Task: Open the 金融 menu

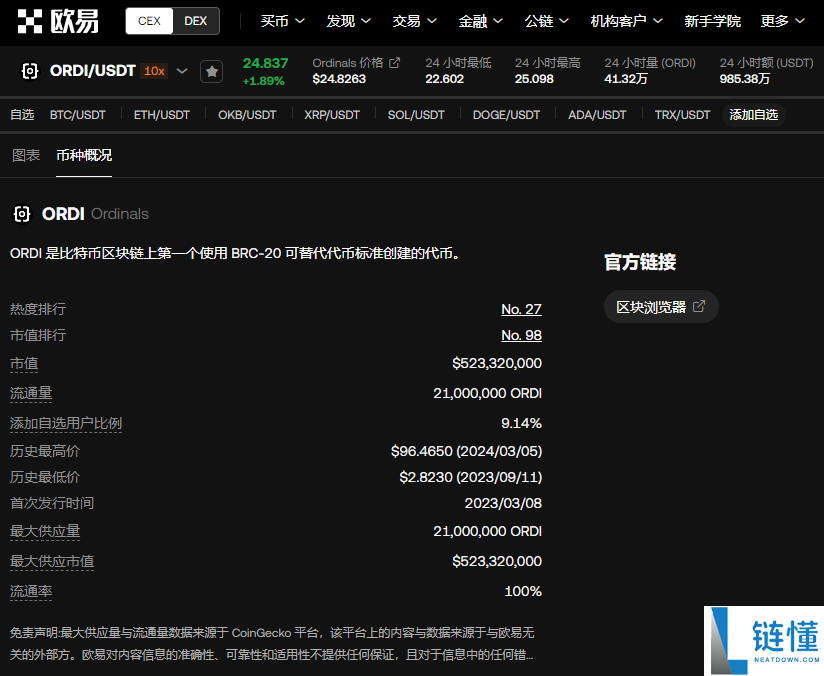Action: [x=480, y=21]
